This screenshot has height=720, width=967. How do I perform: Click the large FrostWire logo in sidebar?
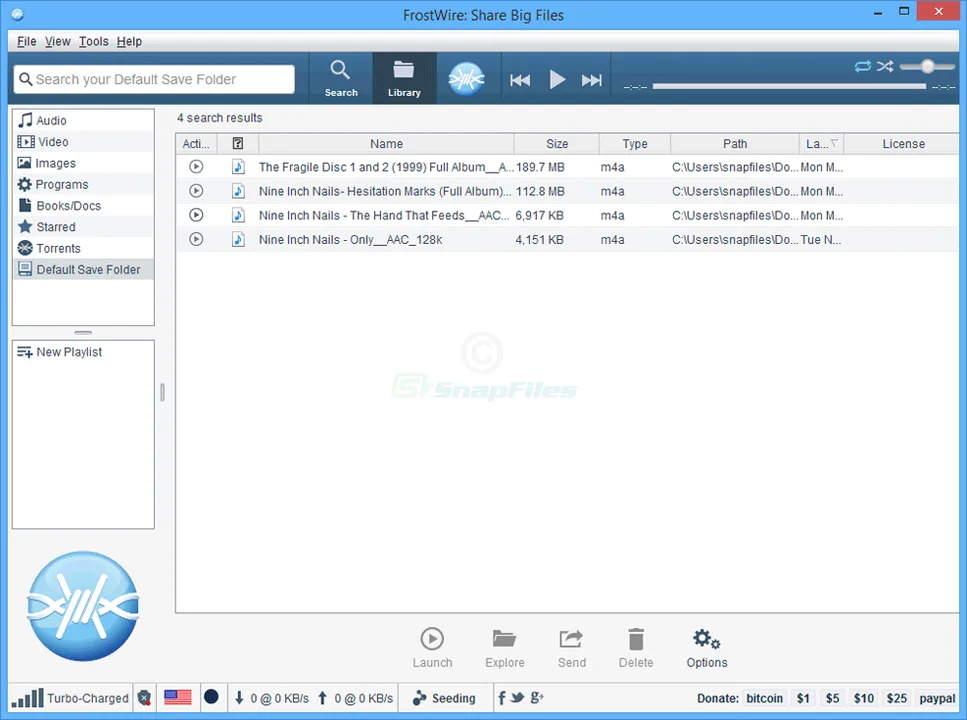(x=83, y=606)
